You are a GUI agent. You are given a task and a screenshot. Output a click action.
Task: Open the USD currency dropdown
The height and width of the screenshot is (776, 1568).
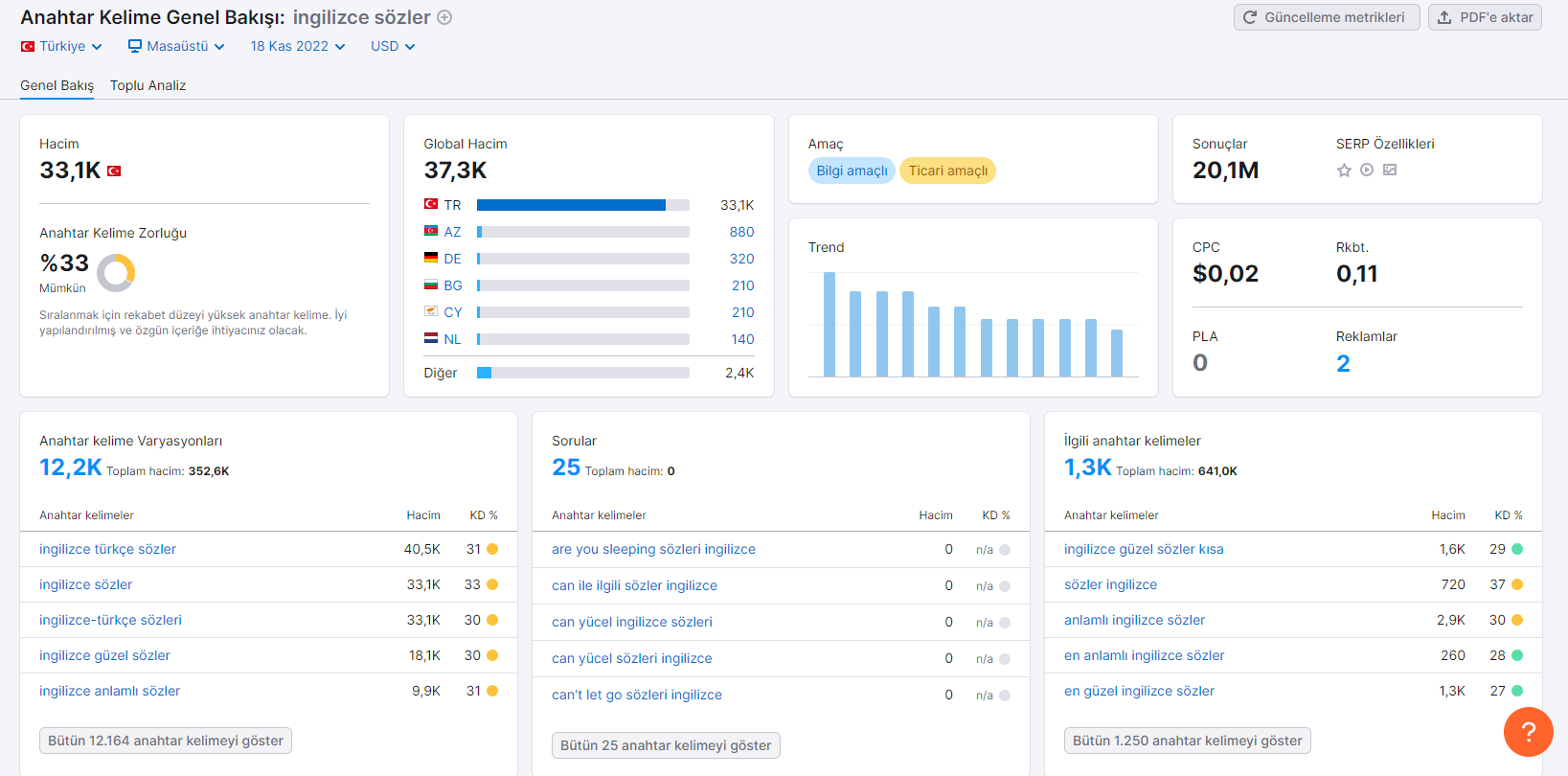(393, 46)
